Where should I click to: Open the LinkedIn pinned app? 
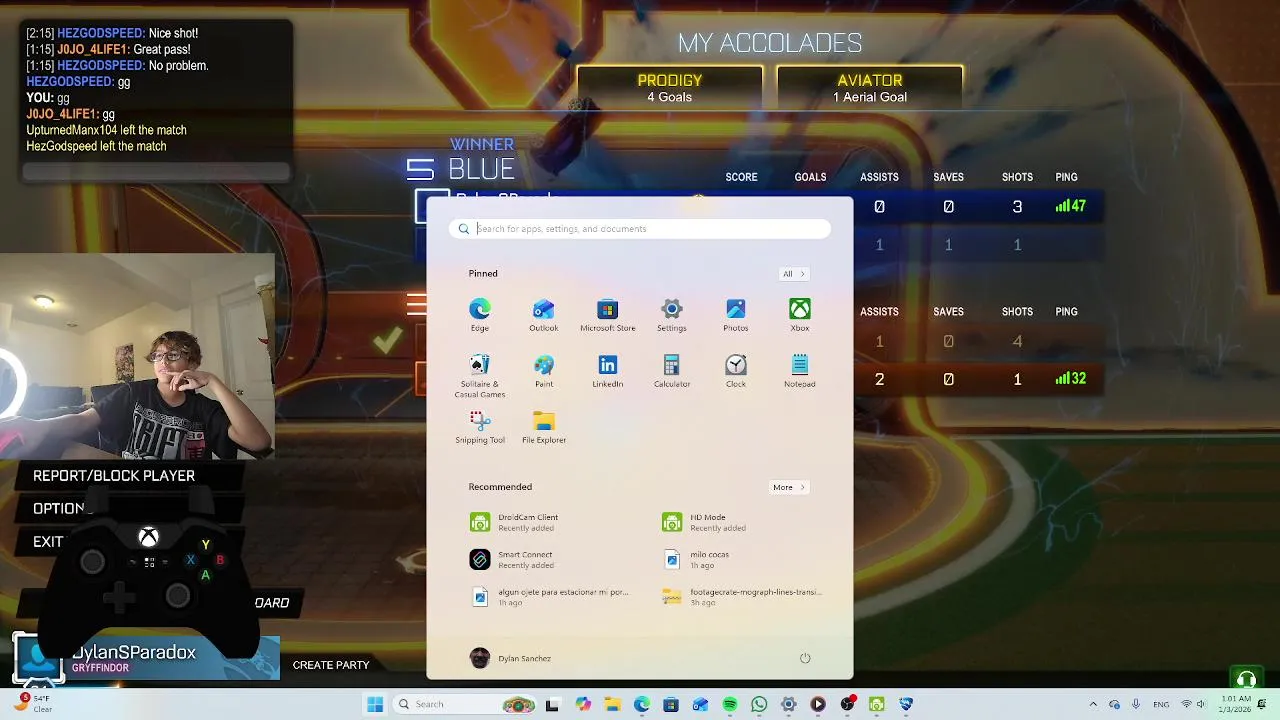tap(608, 370)
